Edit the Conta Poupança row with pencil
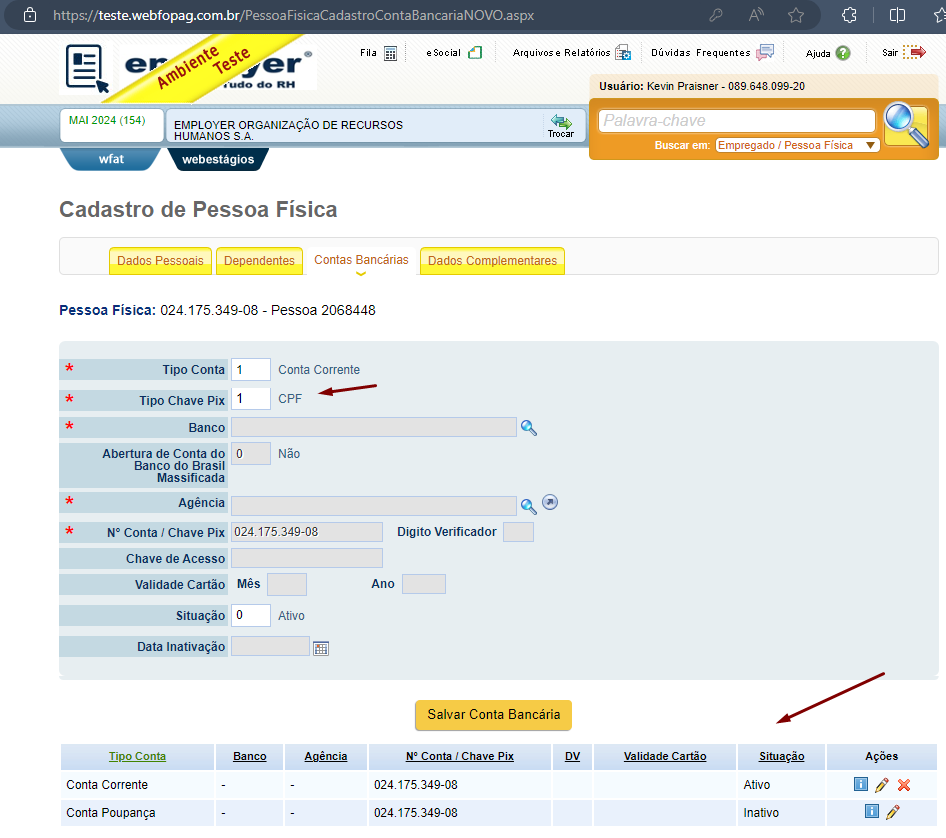946x838 pixels. (x=893, y=812)
